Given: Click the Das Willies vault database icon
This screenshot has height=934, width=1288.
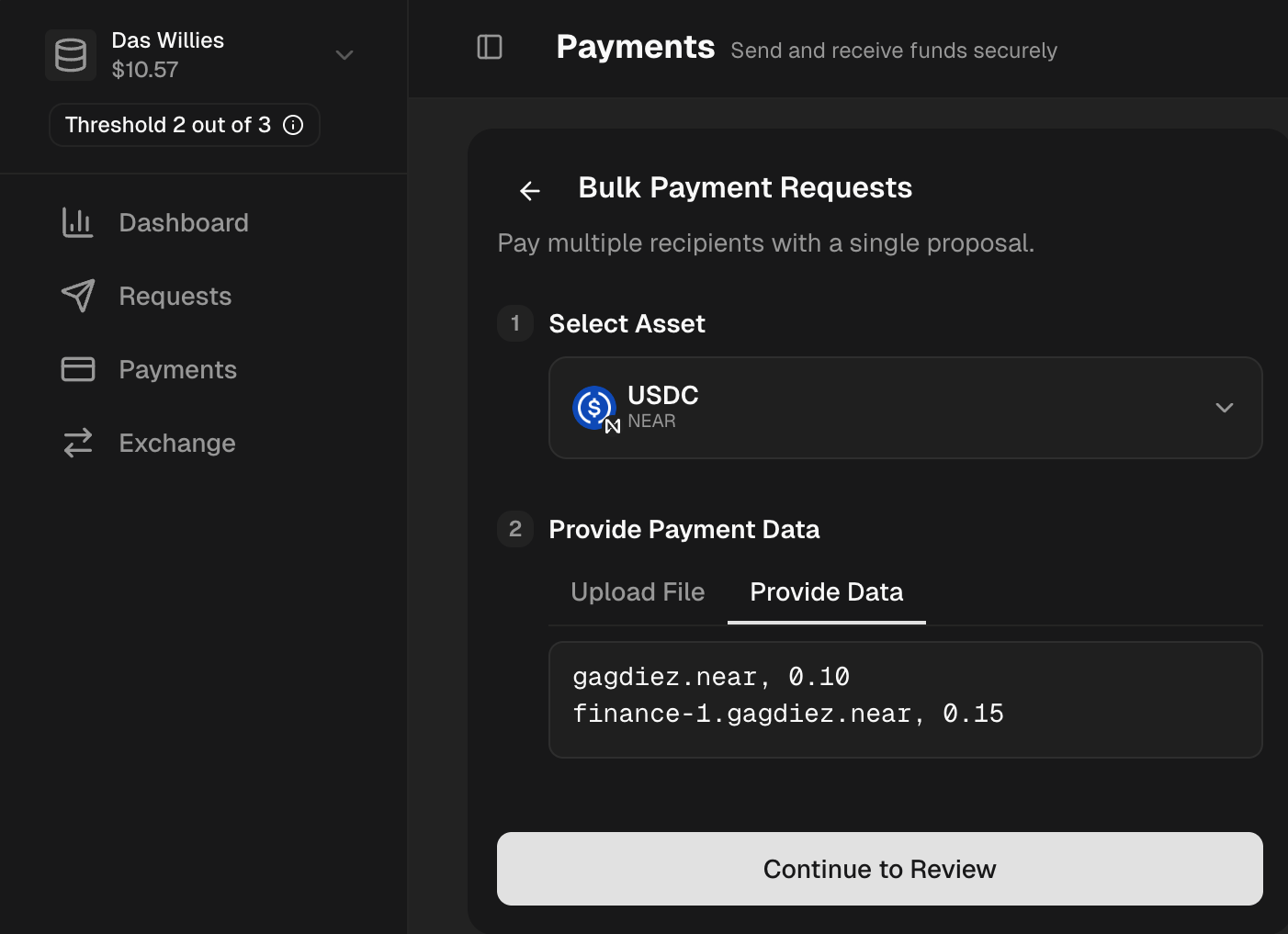Looking at the screenshot, I should point(71,54).
